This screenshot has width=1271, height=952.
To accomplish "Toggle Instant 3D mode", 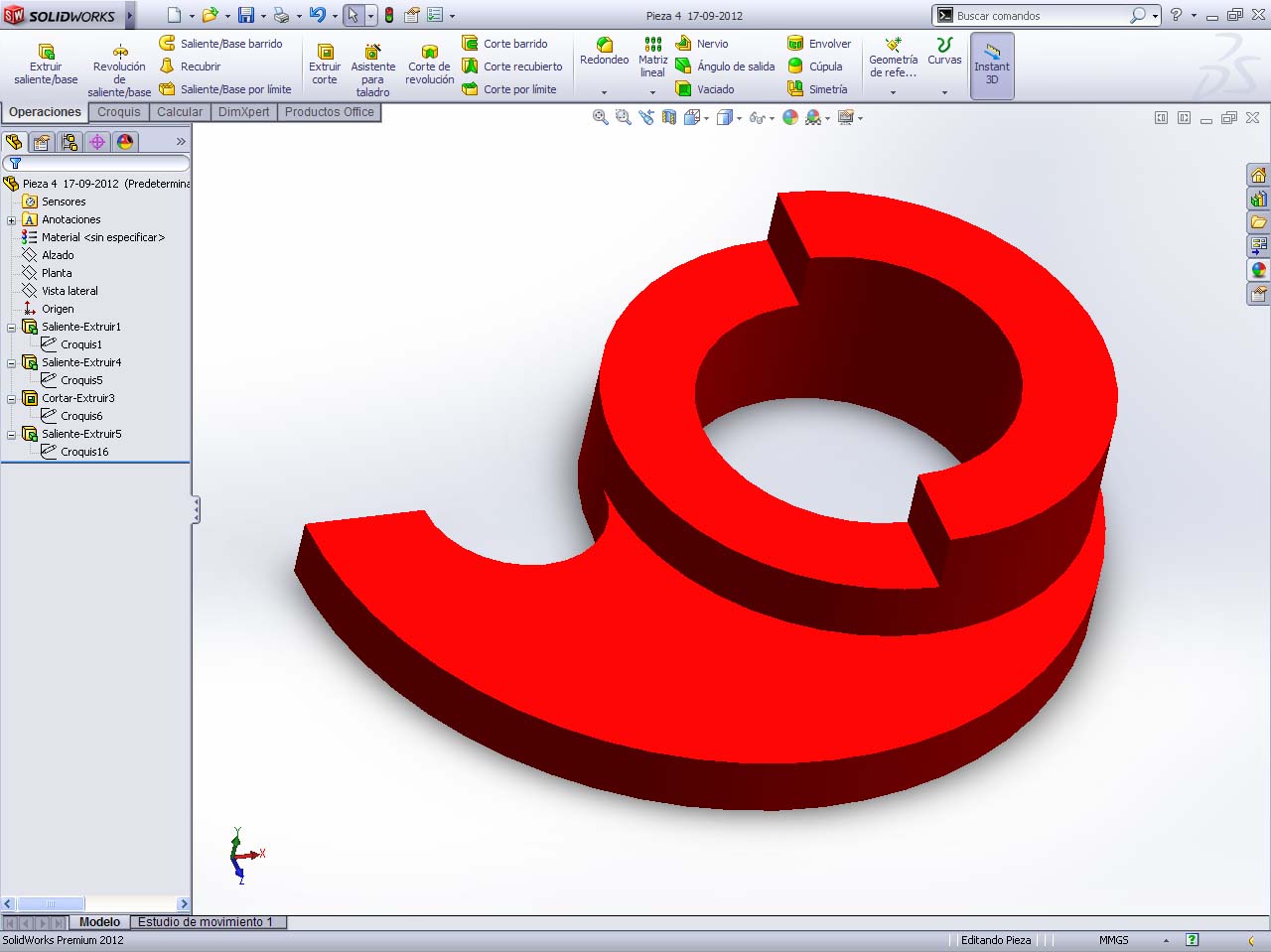I will pos(992,66).
